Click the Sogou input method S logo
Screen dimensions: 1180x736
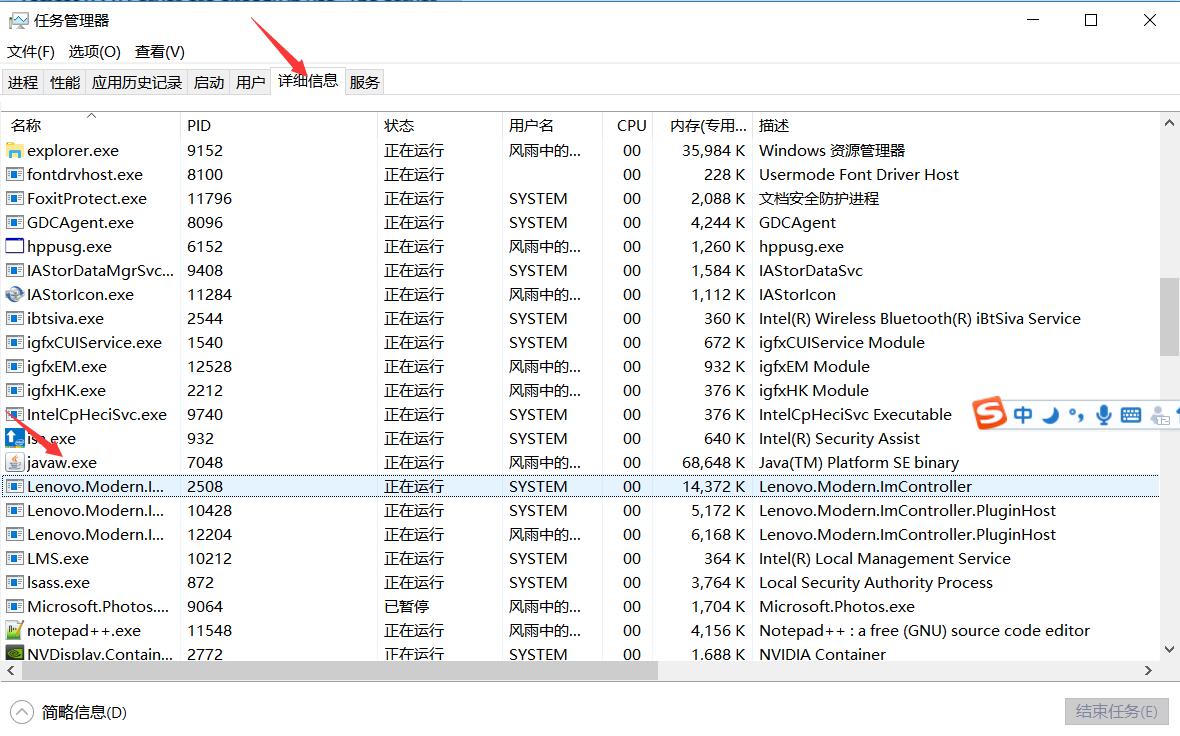[989, 413]
